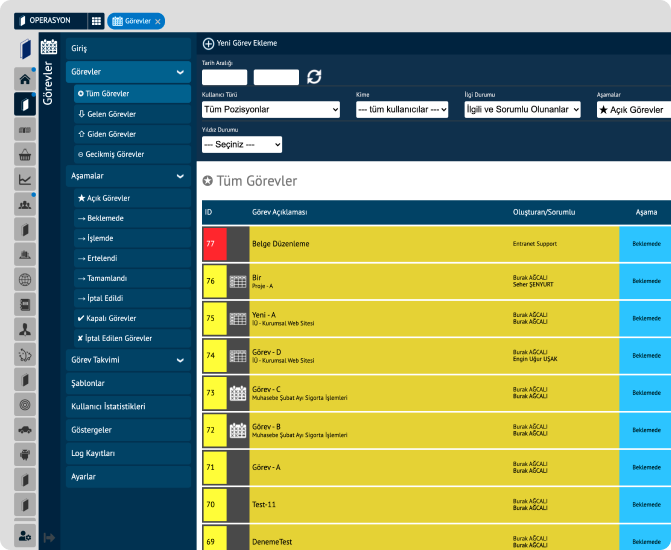Click the collapse arrow icon below the menu
The width and height of the screenshot is (671, 550).
coord(49,538)
